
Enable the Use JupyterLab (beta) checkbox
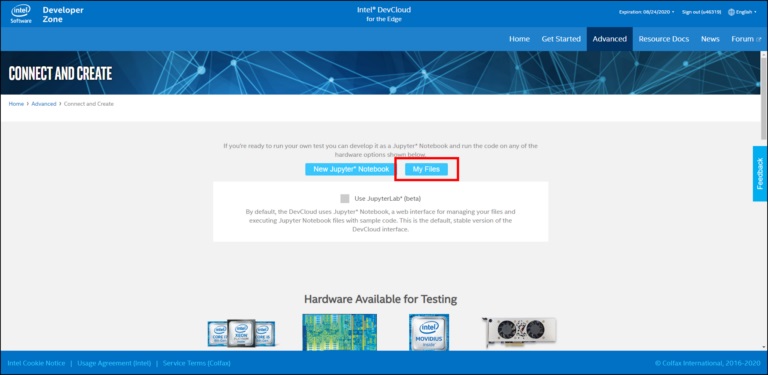[345, 198]
